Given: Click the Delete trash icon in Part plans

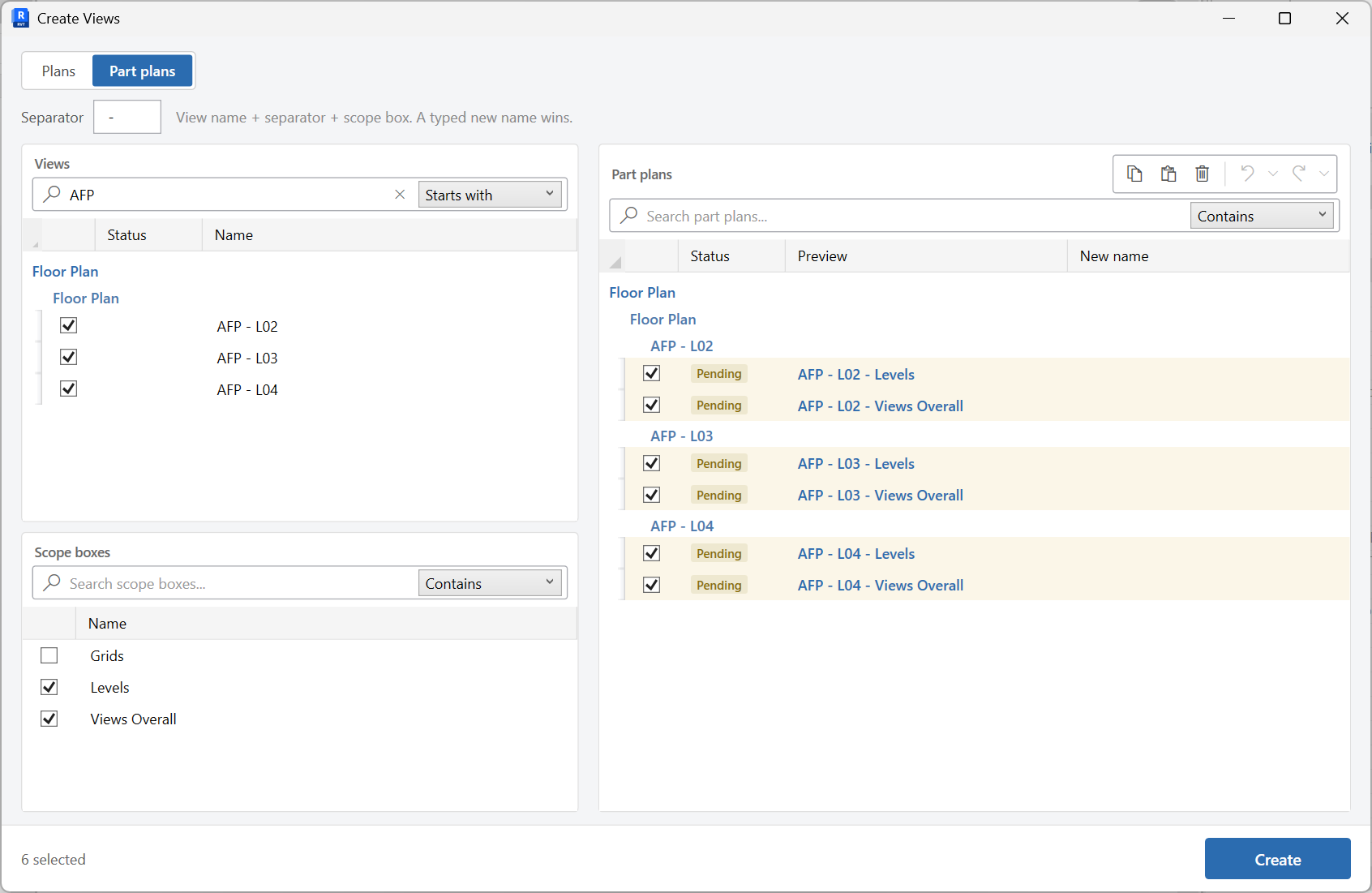Looking at the screenshot, I should coord(1203,174).
